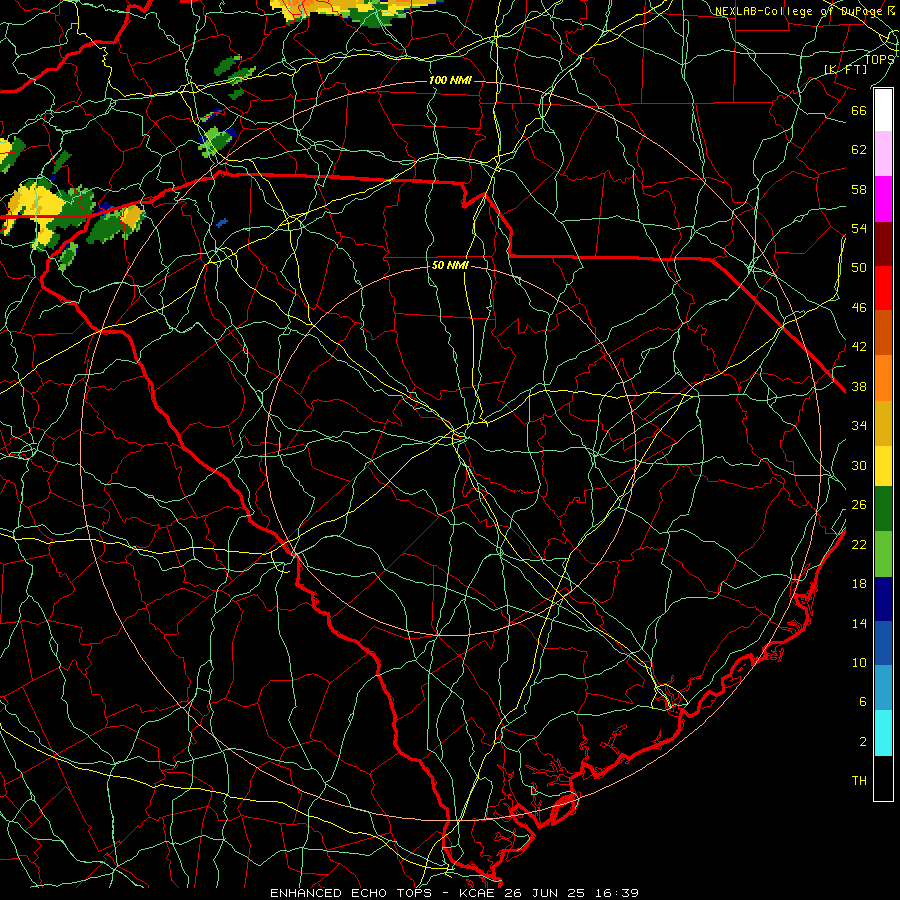Screen dimensions: 900x900
Task: Click the '10' legend value
Action: pos(859,663)
